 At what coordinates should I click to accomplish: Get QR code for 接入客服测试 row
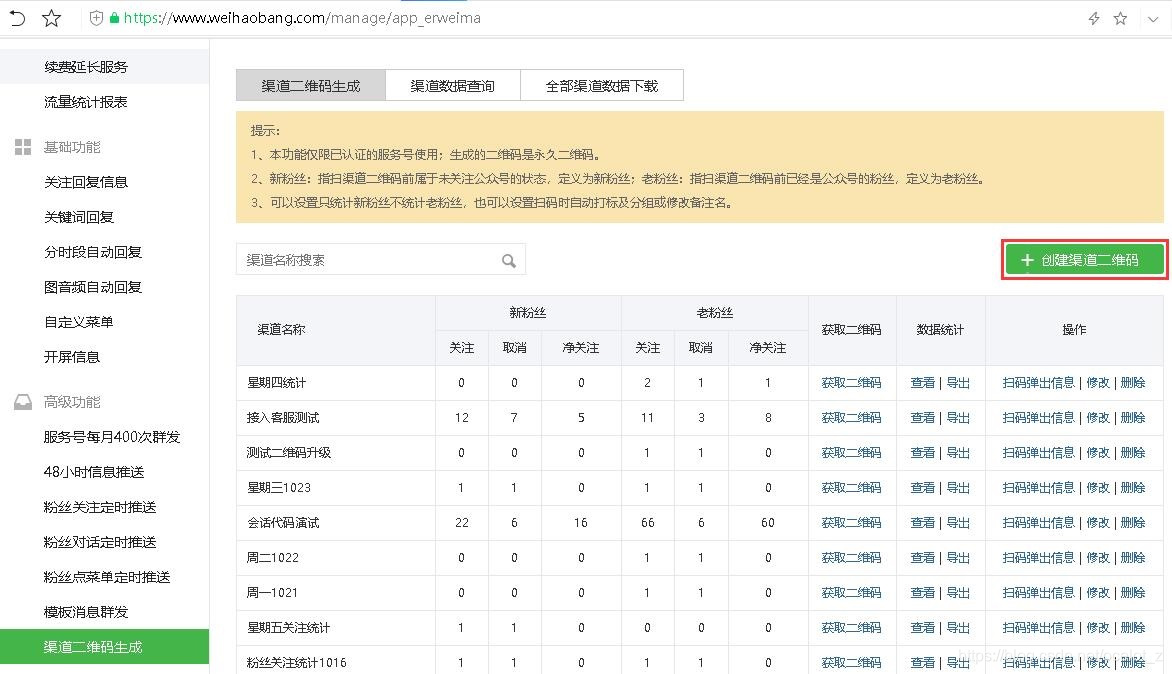pyautogui.click(x=851, y=418)
